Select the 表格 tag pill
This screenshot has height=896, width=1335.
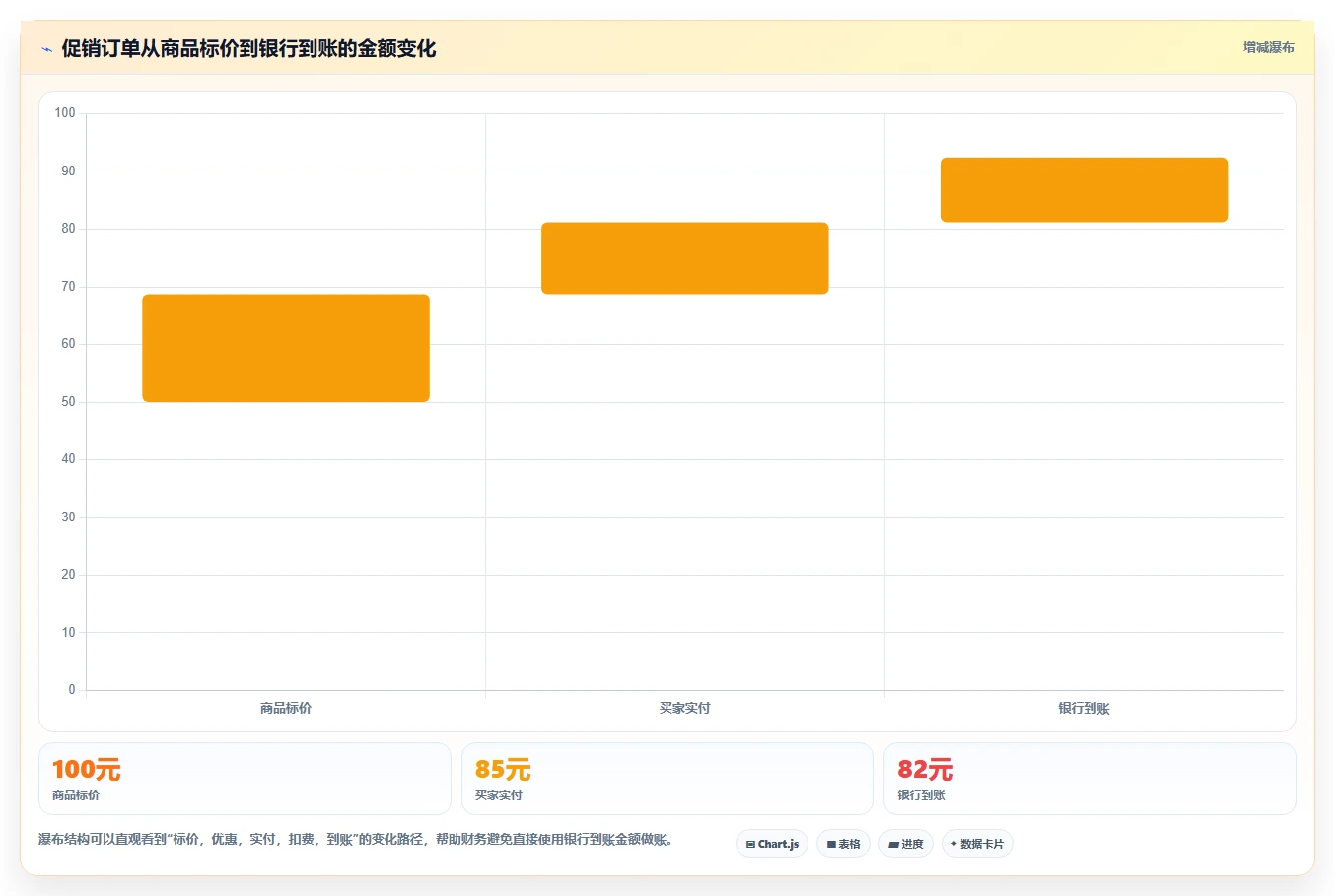843,844
